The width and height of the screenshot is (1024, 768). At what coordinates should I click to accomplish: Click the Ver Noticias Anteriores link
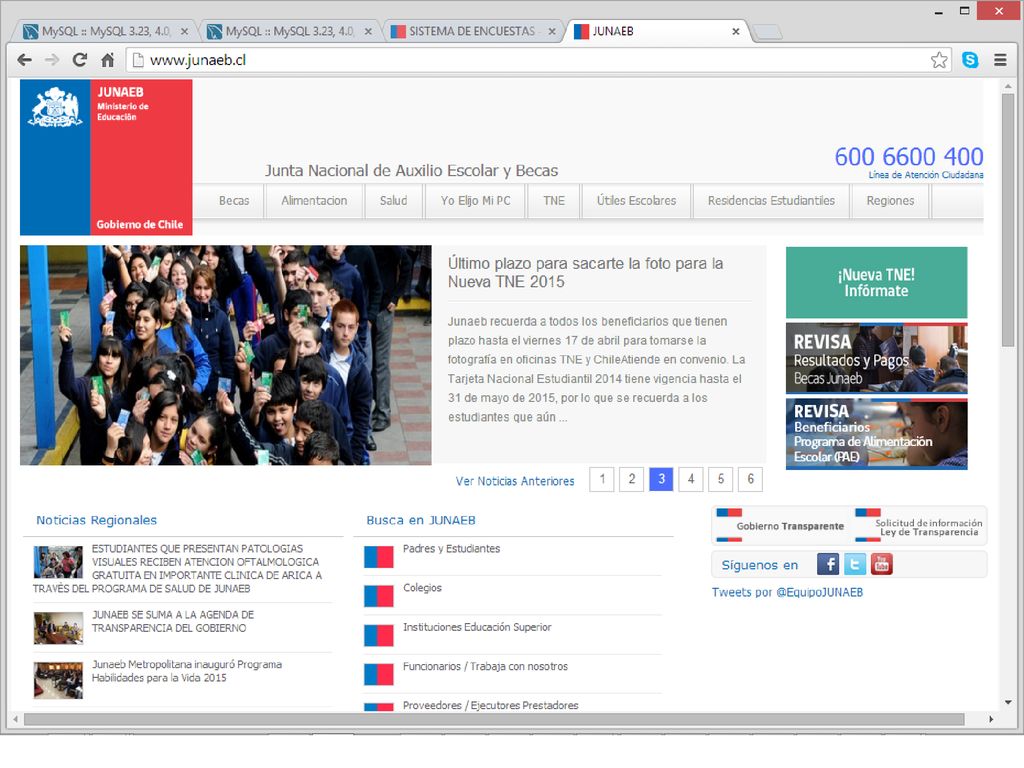pyautogui.click(x=515, y=481)
